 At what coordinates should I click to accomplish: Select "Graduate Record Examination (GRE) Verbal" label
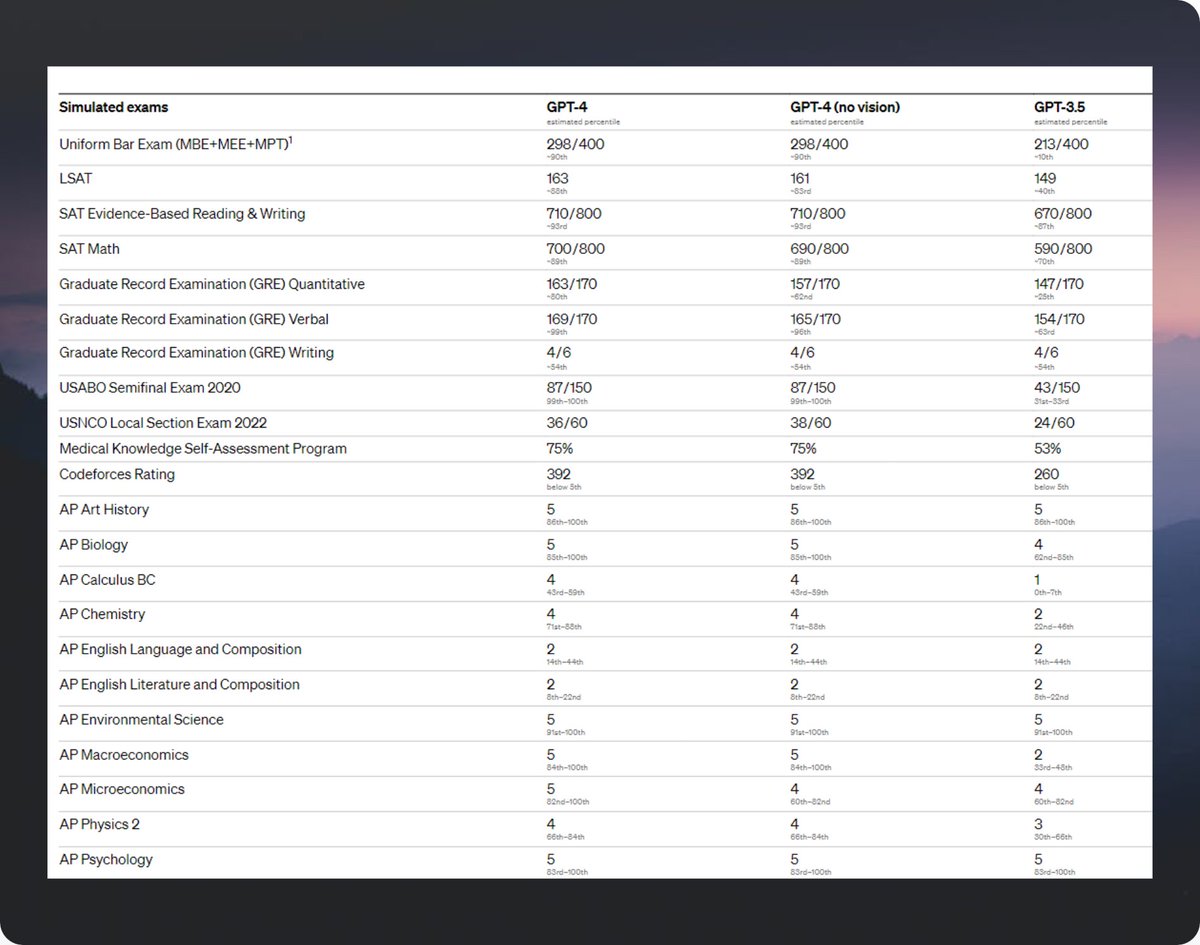[x=194, y=319]
